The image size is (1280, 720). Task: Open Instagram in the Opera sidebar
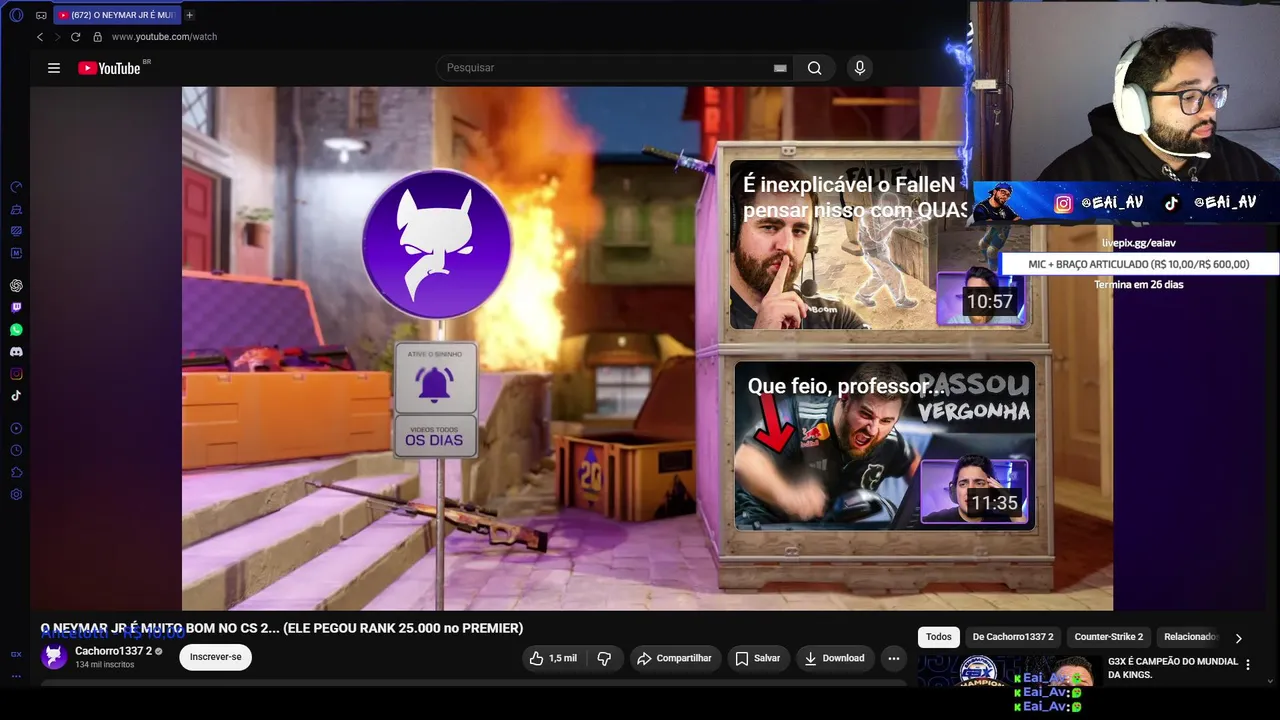click(16, 374)
